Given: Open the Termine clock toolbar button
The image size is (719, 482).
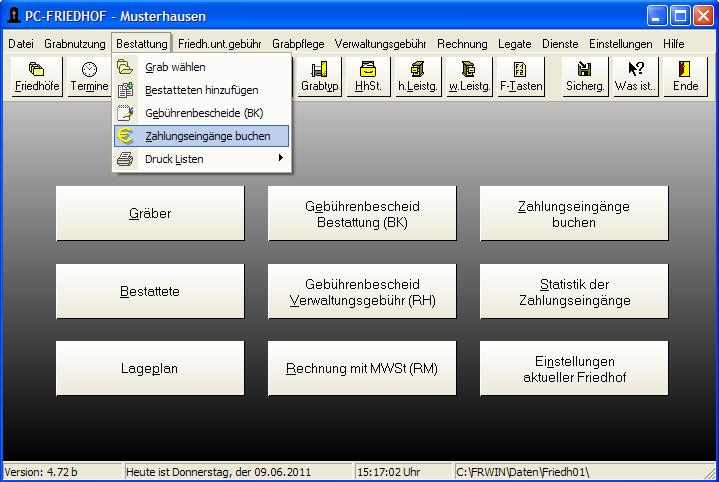Looking at the screenshot, I should [89, 77].
